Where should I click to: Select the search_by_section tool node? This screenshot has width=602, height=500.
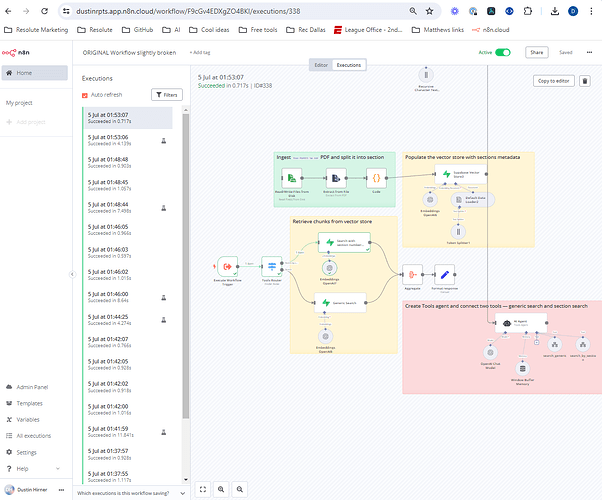click(583, 344)
